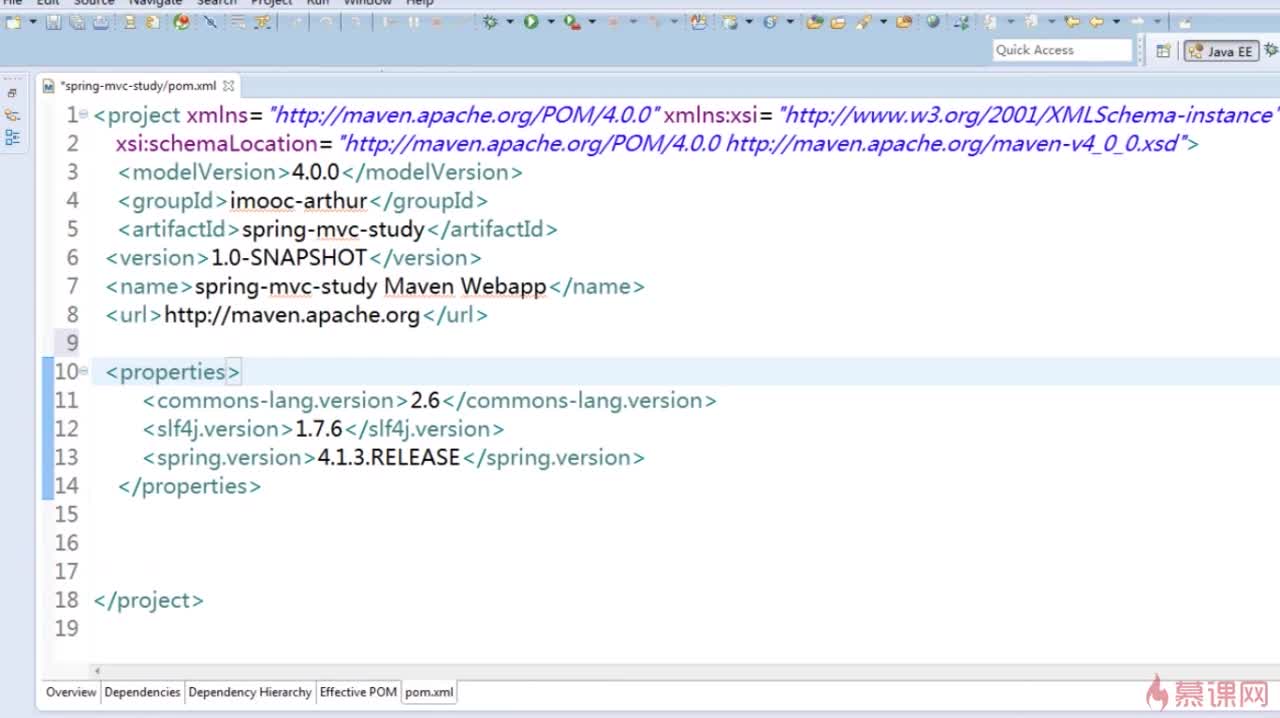Click the name text 'spring-mvc-study Maven Webapp'
Screen dimensions: 1280x718
[371, 286]
